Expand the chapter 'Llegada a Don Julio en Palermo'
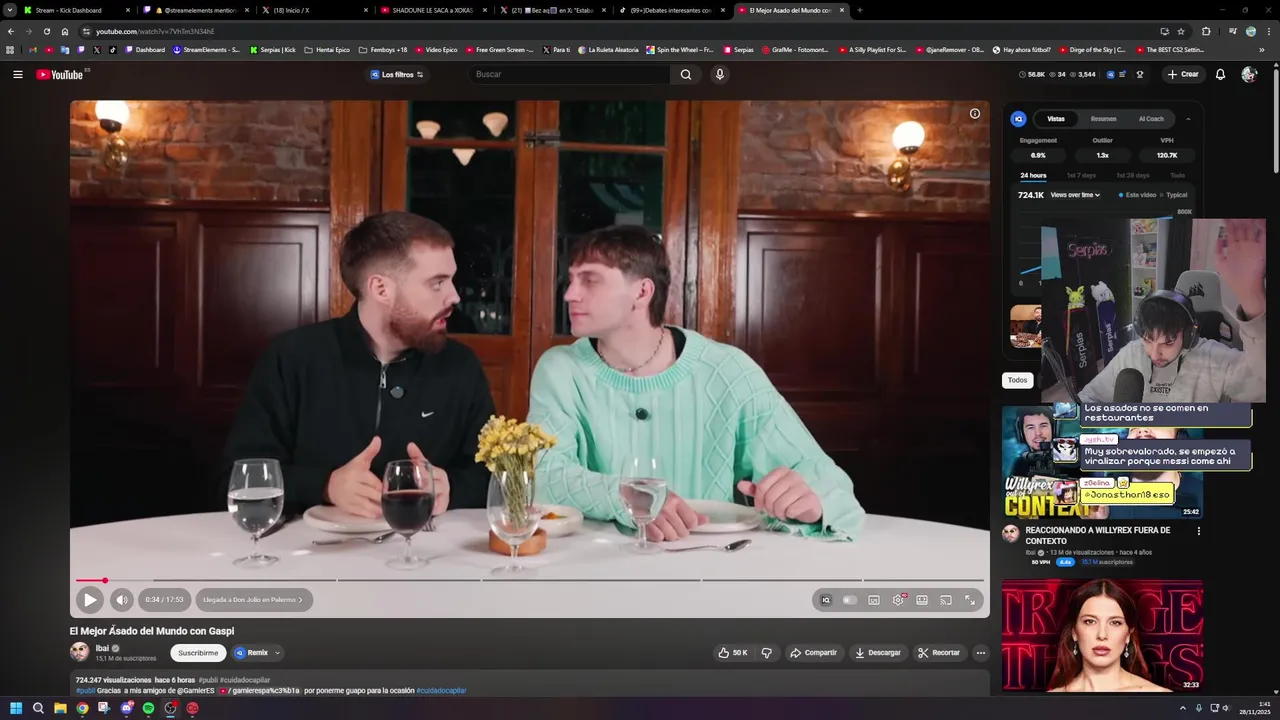1280x720 pixels. (x=254, y=600)
